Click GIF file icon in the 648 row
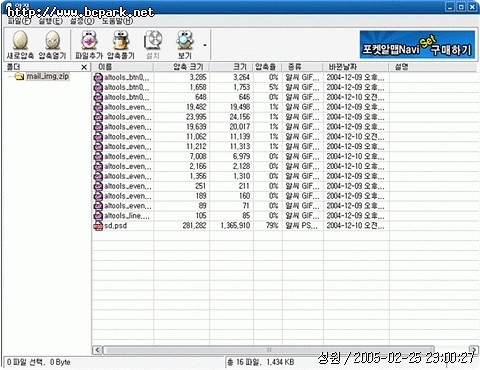Viewport: 480px width, 370px height. click(98, 97)
